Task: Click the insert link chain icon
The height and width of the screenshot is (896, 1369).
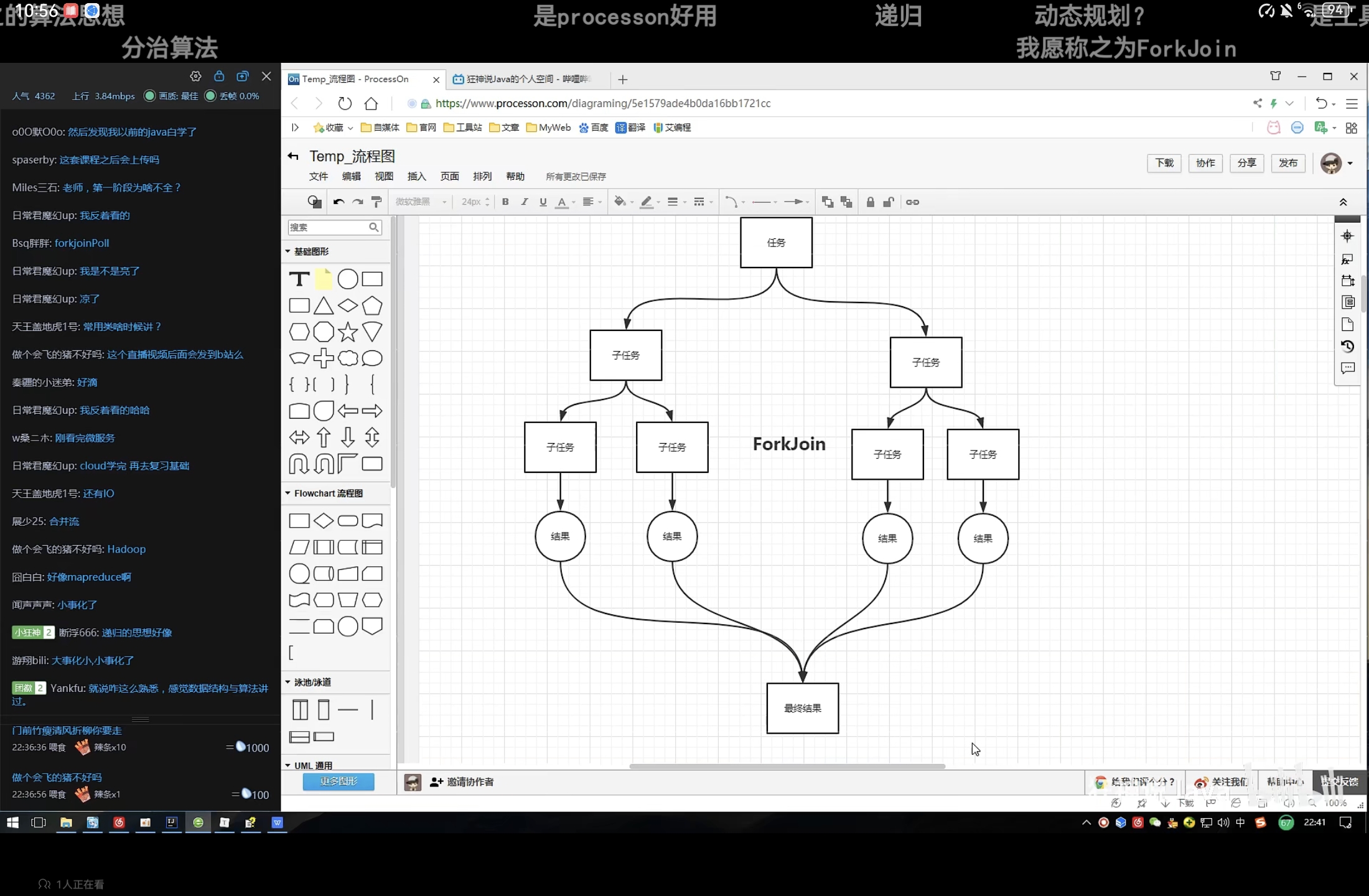Action: pos(912,202)
